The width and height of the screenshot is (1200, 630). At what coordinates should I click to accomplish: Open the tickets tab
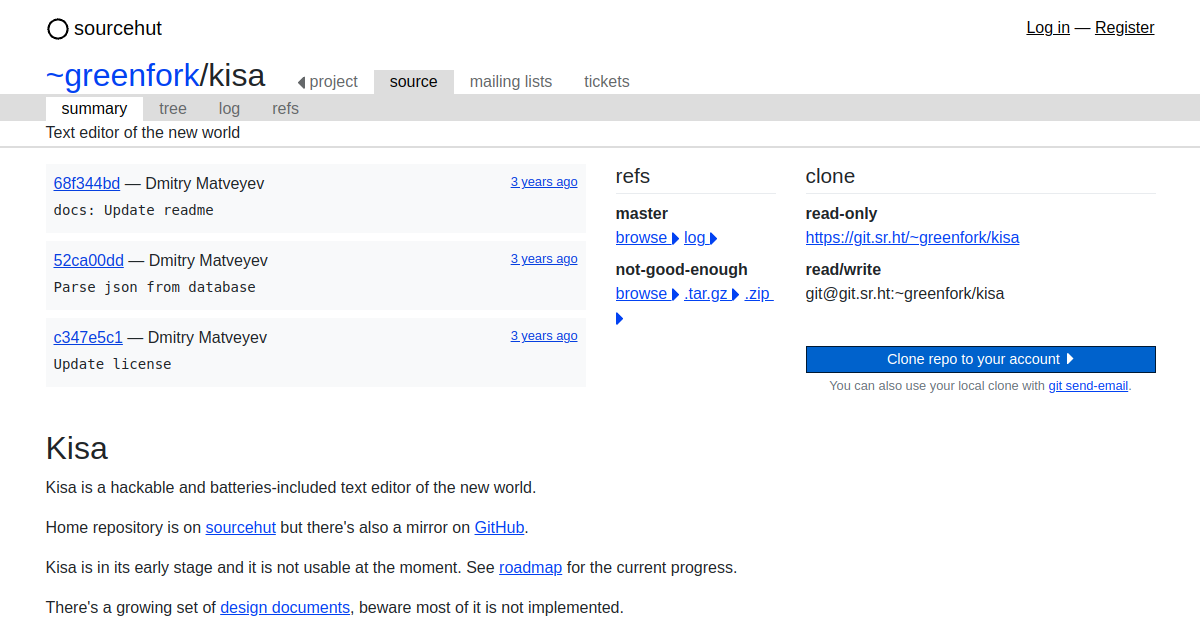607,82
